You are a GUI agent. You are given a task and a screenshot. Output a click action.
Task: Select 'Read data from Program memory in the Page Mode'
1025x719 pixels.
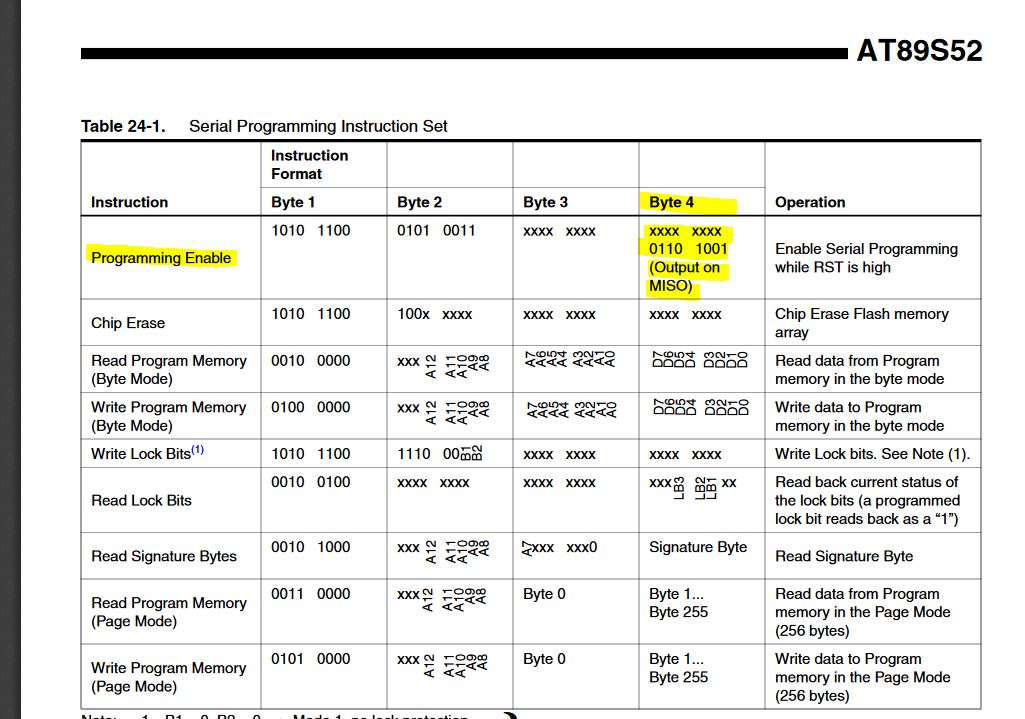863,612
